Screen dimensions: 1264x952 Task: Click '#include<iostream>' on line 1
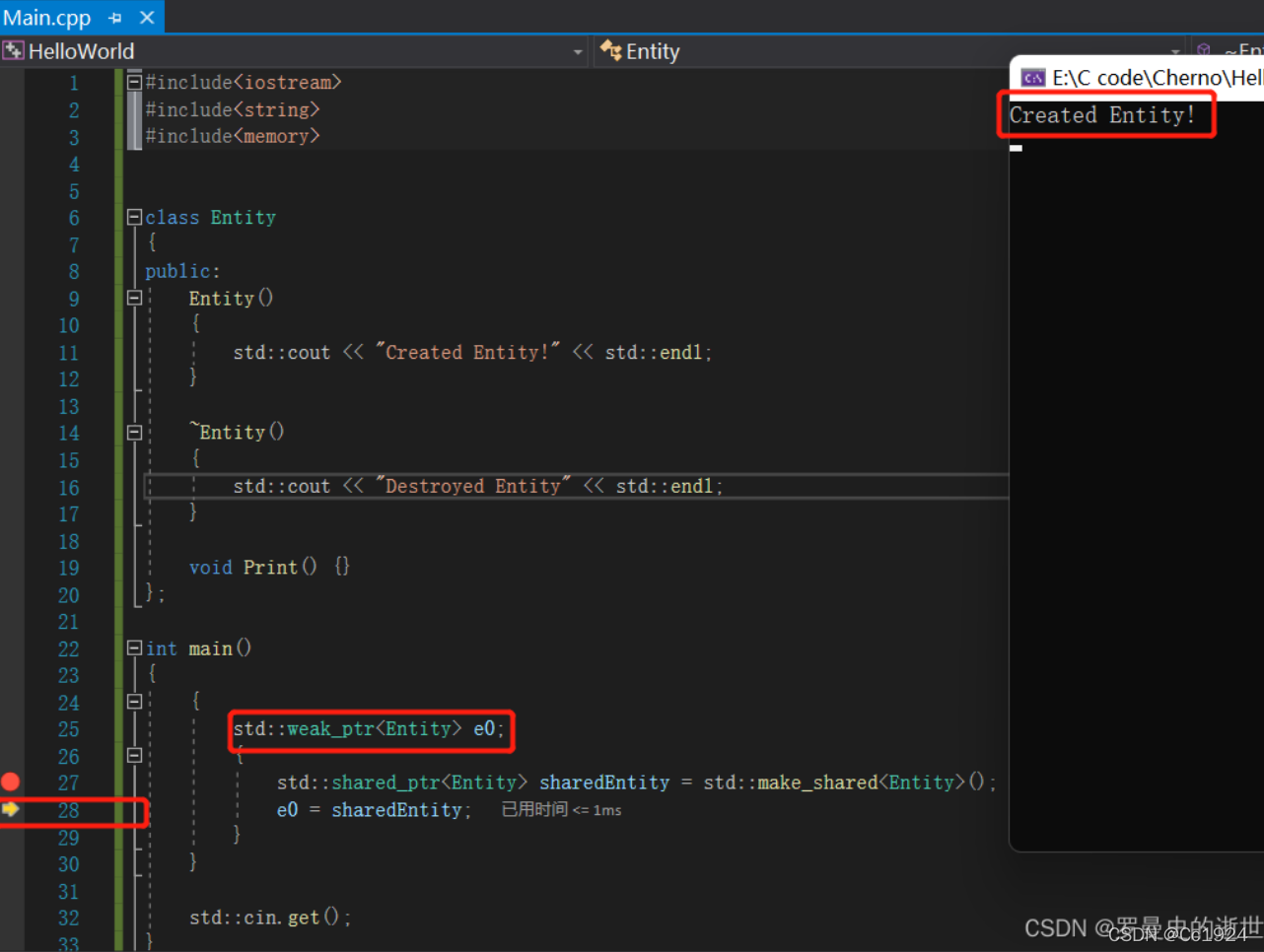coord(244,82)
